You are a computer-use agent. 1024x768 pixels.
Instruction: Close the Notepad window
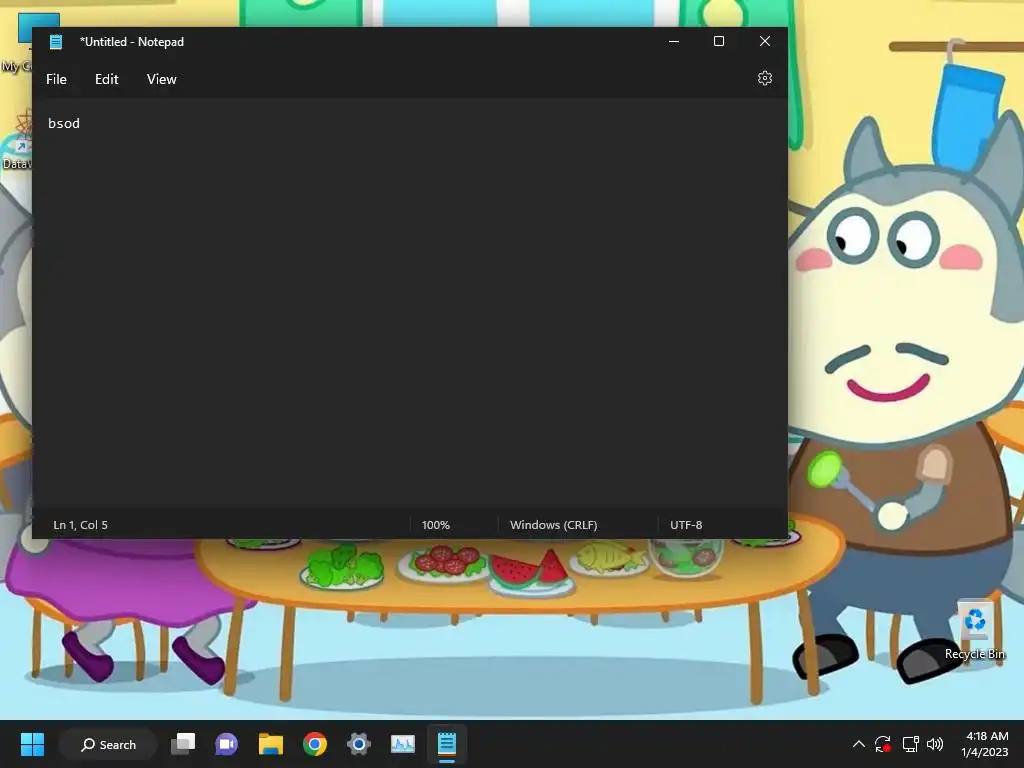(x=765, y=41)
